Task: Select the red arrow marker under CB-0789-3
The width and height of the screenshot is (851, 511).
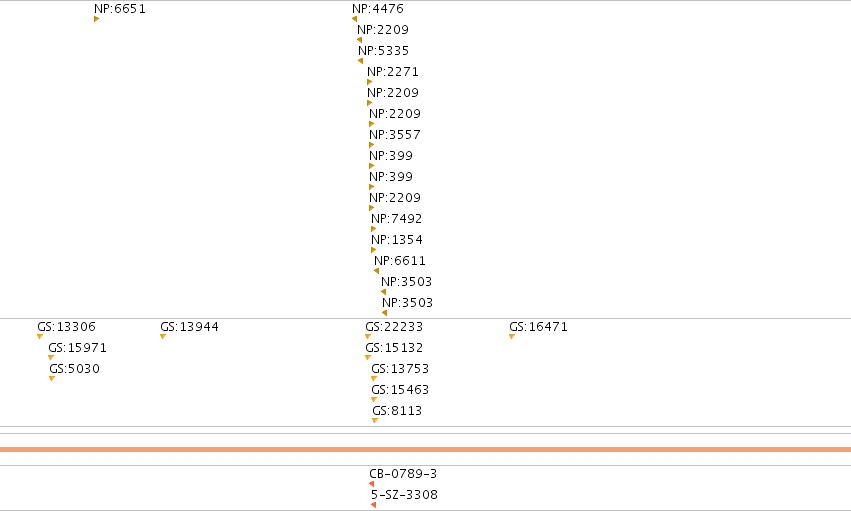Action: pos(372,484)
